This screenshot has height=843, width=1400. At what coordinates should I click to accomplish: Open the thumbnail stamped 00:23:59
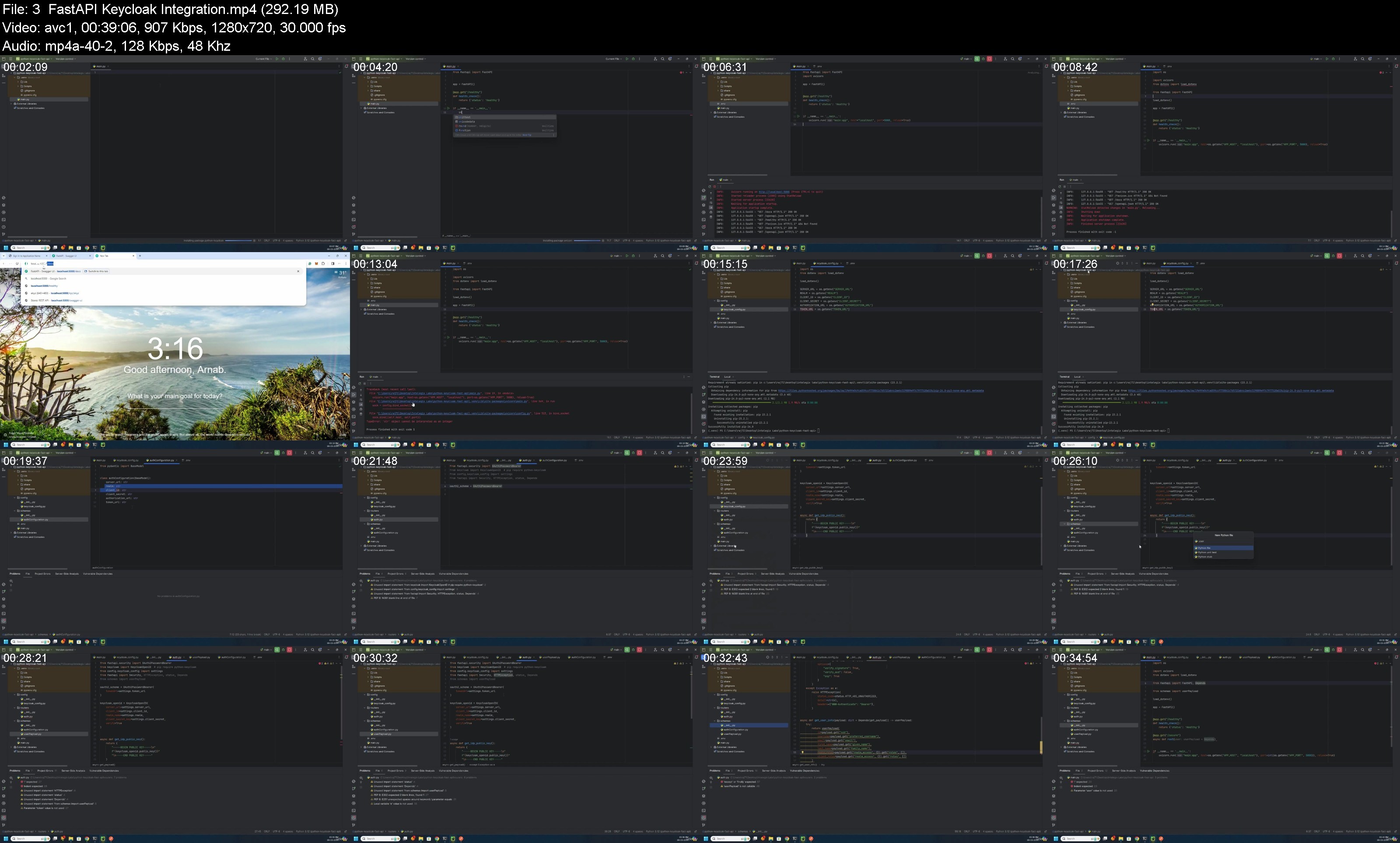[875, 548]
